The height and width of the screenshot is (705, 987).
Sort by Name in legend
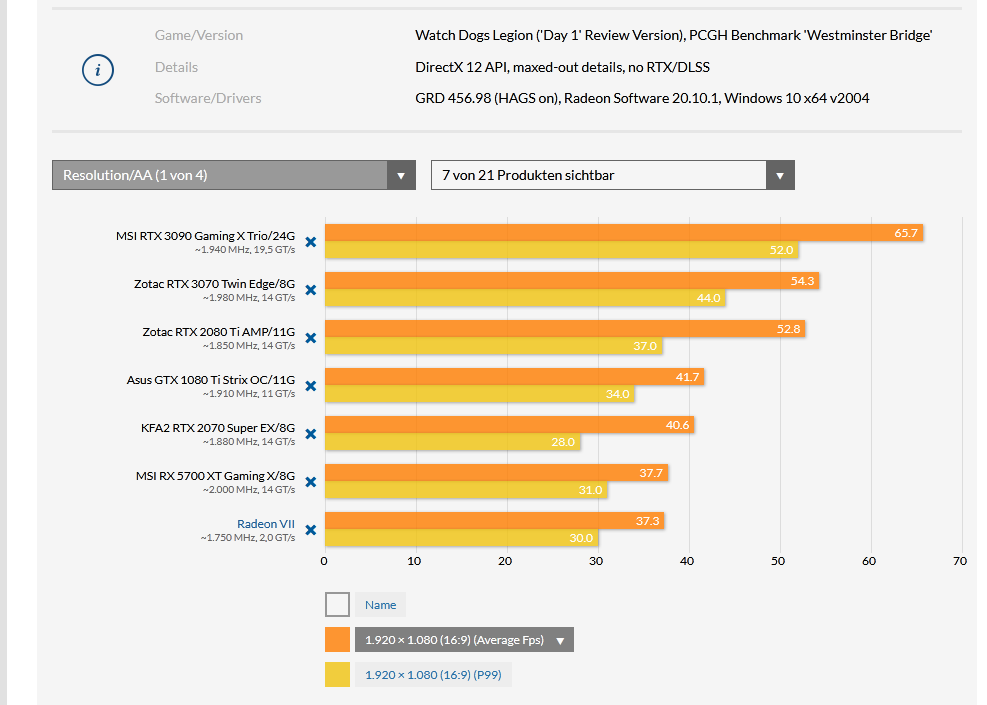click(x=380, y=605)
